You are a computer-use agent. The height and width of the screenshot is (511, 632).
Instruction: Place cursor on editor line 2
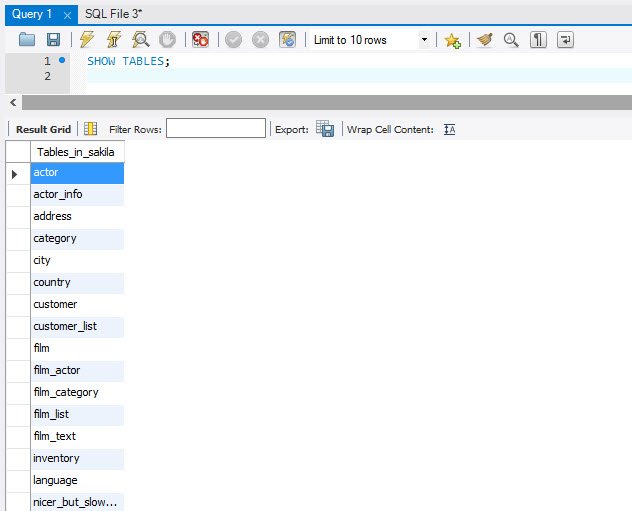pyautogui.click(x=359, y=76)
